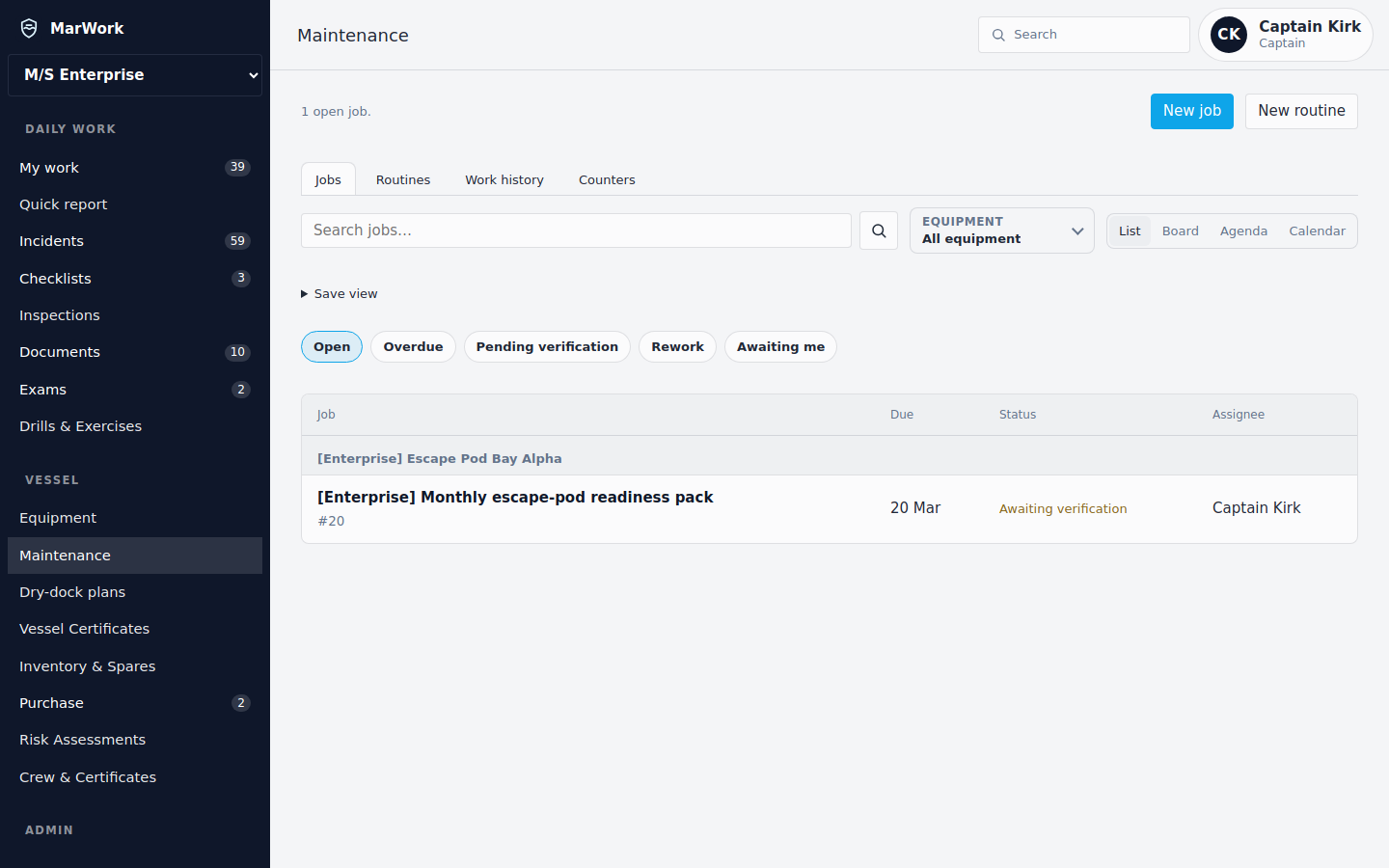The width and height of the screenshot is (1389, 868).
Task: Click the New job button
Action: (1192, 111)
